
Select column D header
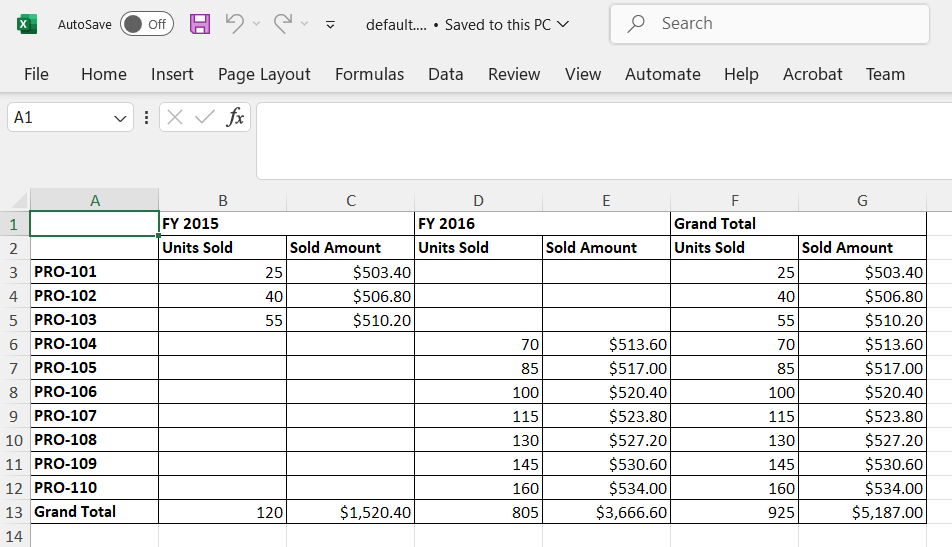(478, 200)
